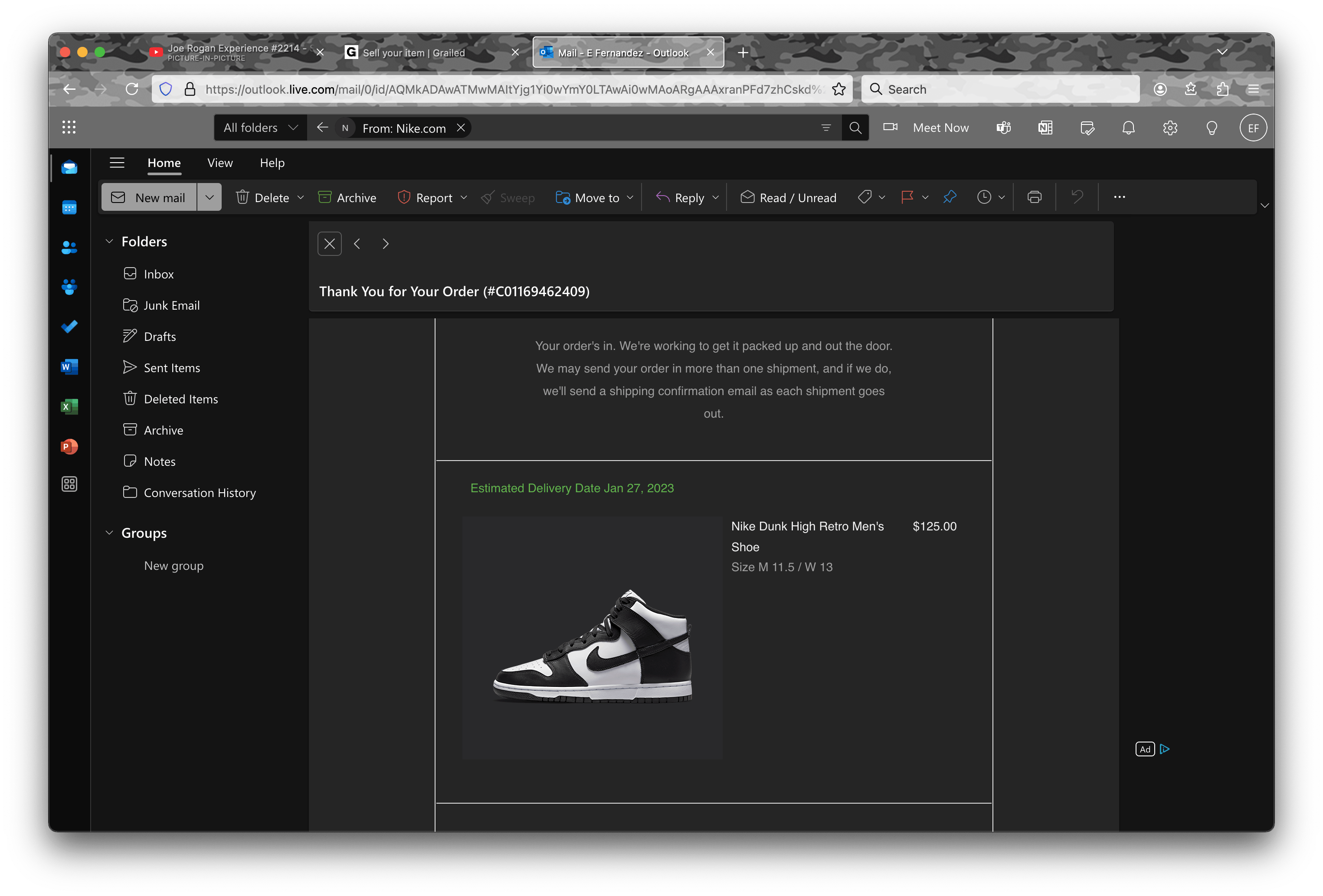This screenshot has height=896, width=1323.
Task: Print the message
Action: pyautogui.click(x=1035, y=197)
